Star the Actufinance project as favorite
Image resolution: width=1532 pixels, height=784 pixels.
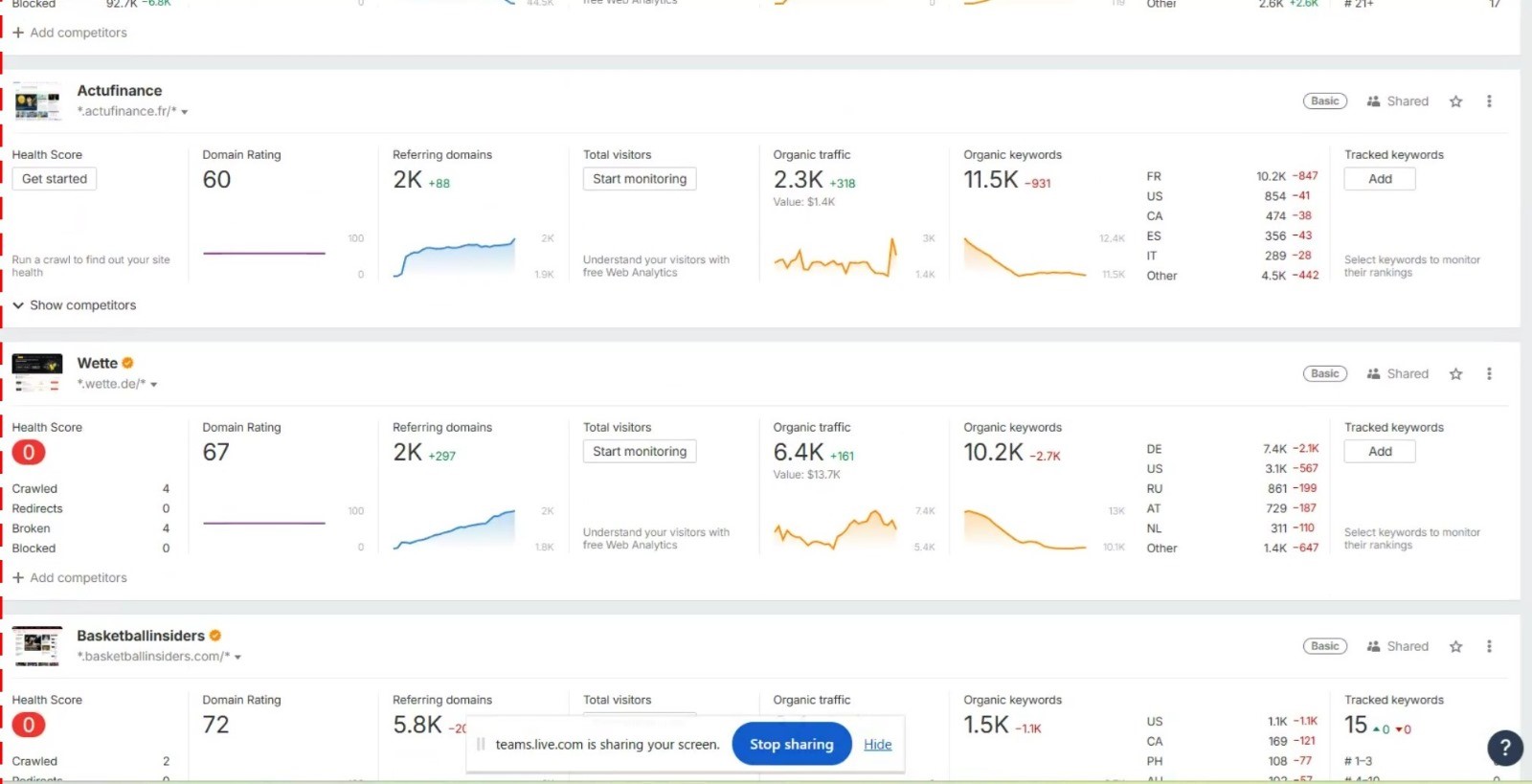1455,101
